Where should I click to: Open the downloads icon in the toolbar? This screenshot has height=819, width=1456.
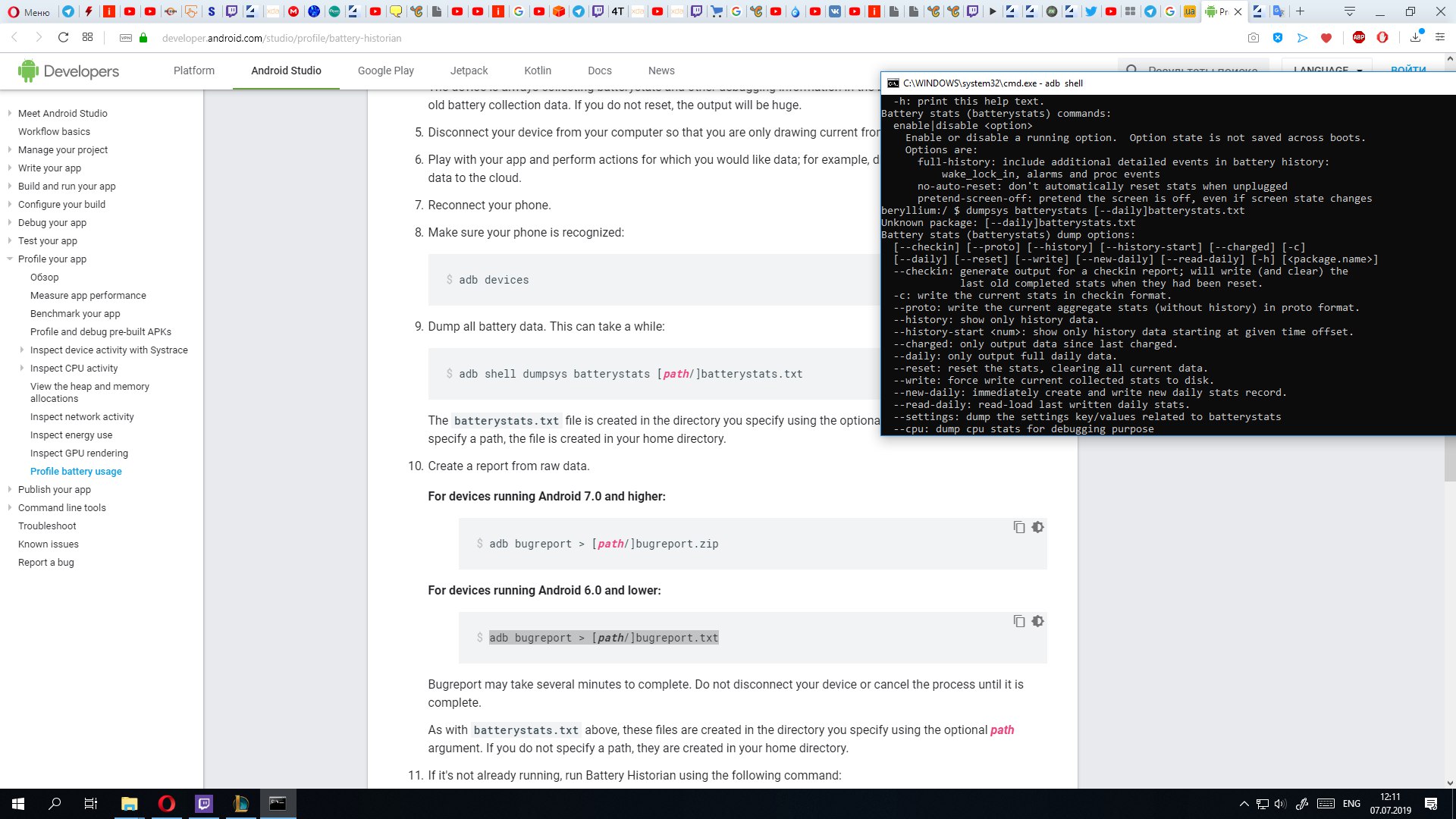[1416, 37]
